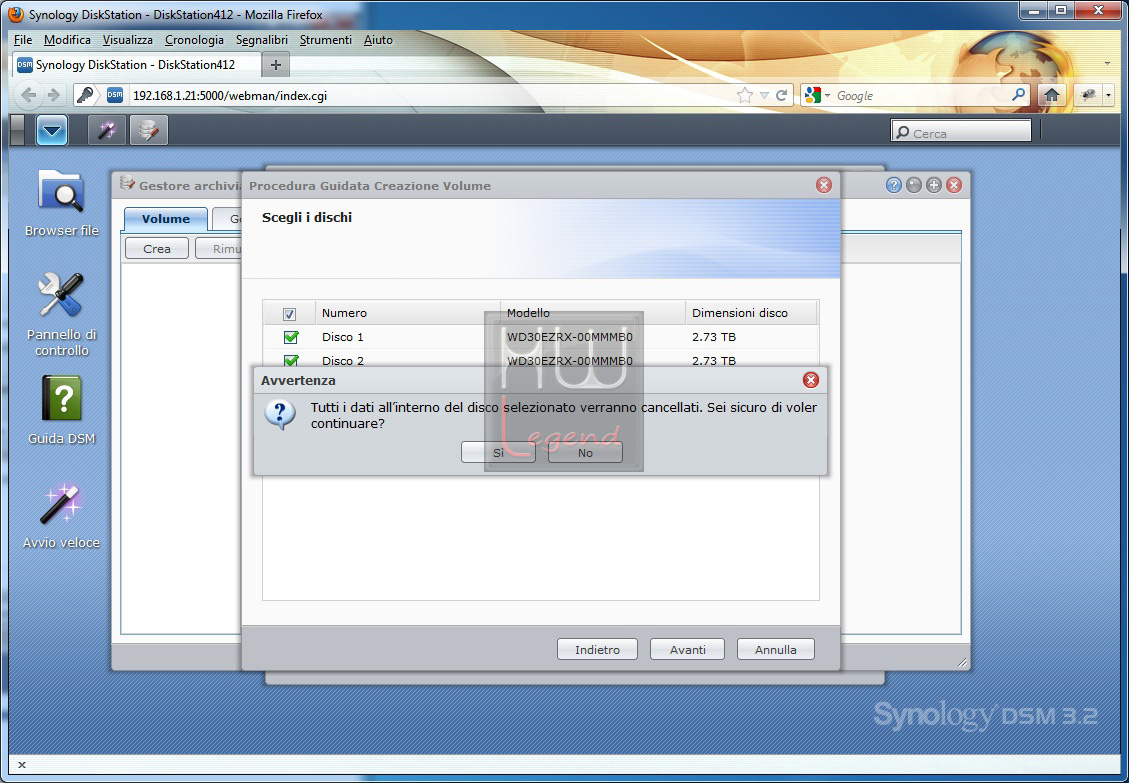Open the dropdown beside the add-on toolbar icon

[1108, 95]
